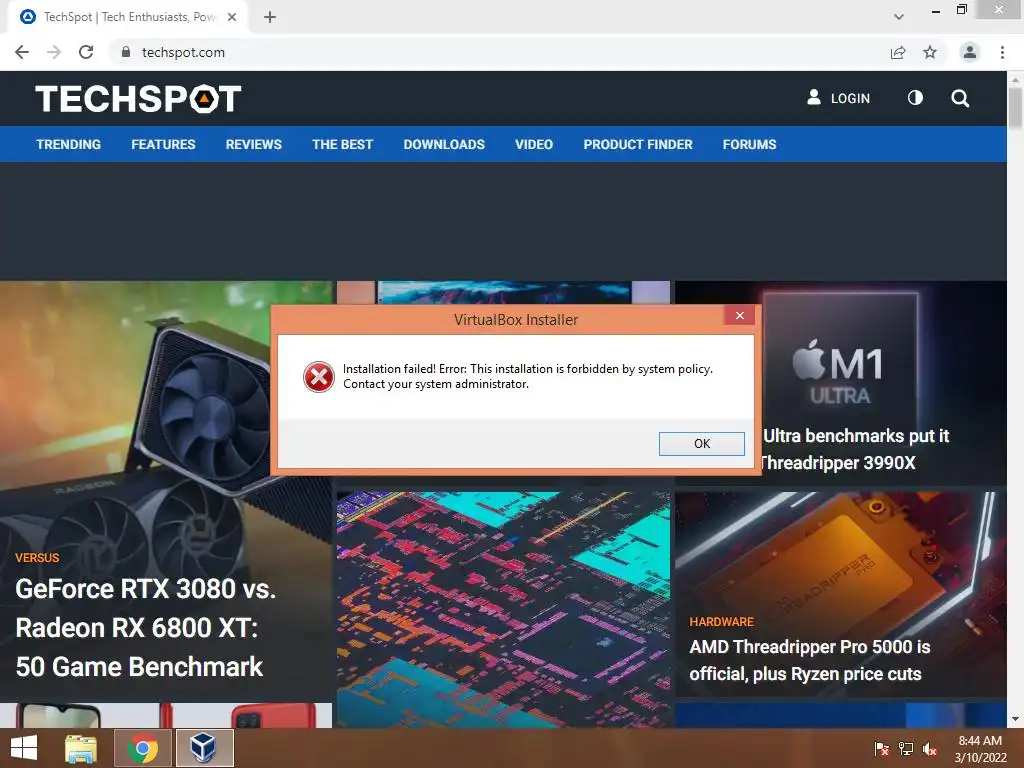Click OK in VirtualBox Installer dialog
Image resolution: width=1024 pixels, height=768 pixels.
(701, 443)
